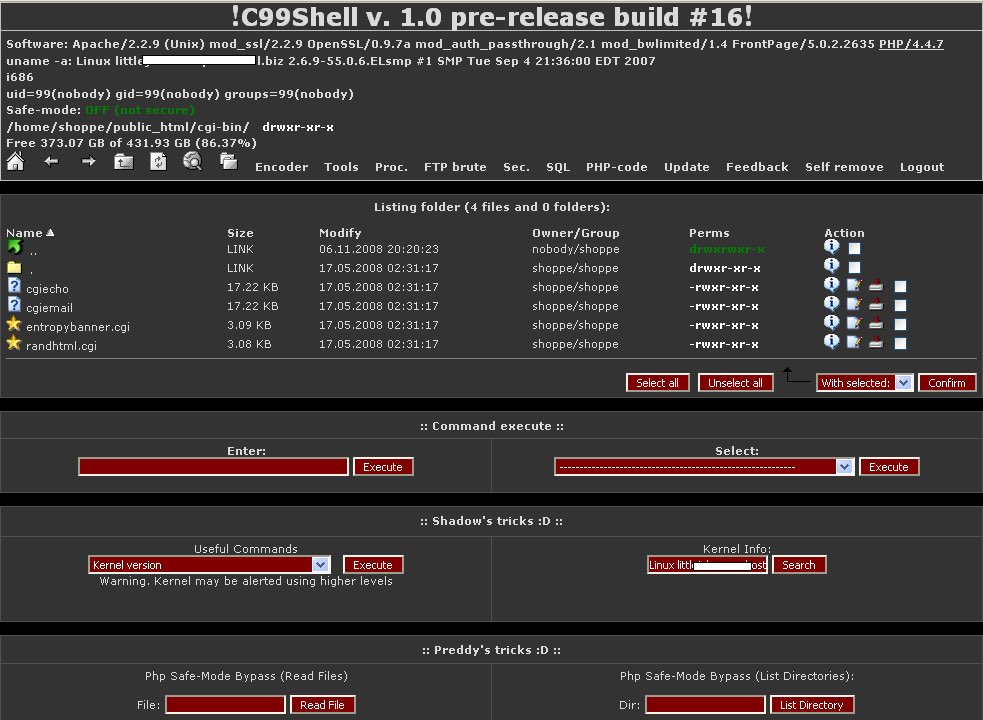Viewport: 983px width, 720px height.
Task: Tick the checkbox for the '..' row
Action: [854, 248]
